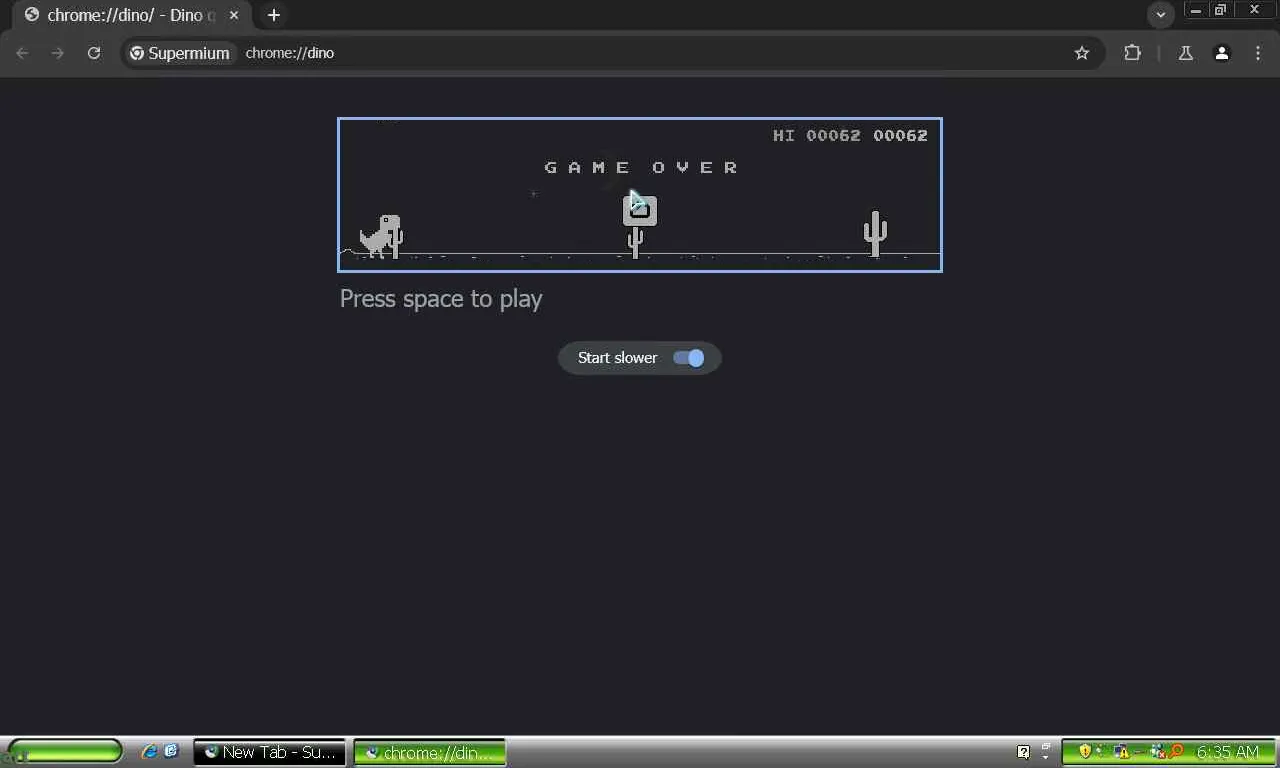
Task: Open the Extensions puzzle icon
Action: 1132,53
